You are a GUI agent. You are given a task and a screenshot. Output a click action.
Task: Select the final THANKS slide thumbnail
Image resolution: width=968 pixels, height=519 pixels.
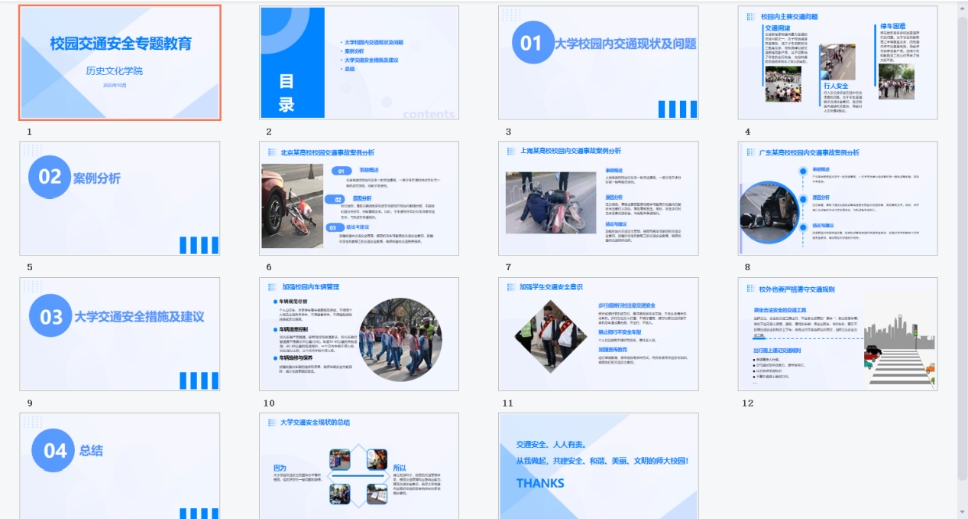tap(598, 465)
